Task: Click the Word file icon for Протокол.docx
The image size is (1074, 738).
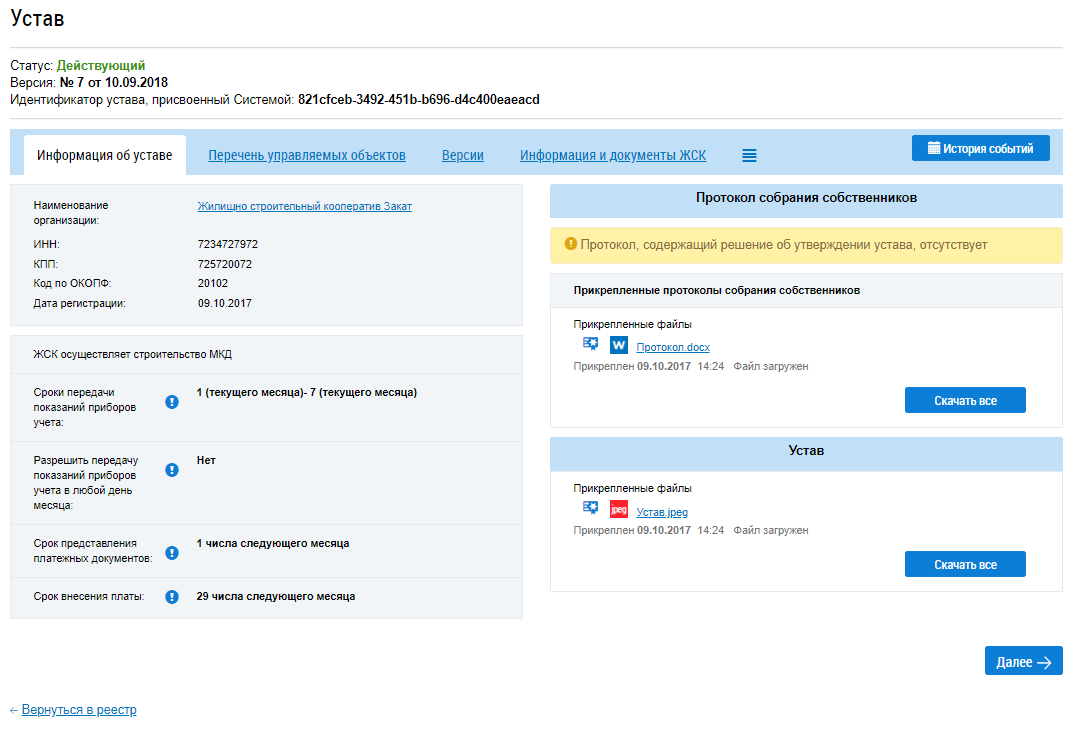Action: 619,345
